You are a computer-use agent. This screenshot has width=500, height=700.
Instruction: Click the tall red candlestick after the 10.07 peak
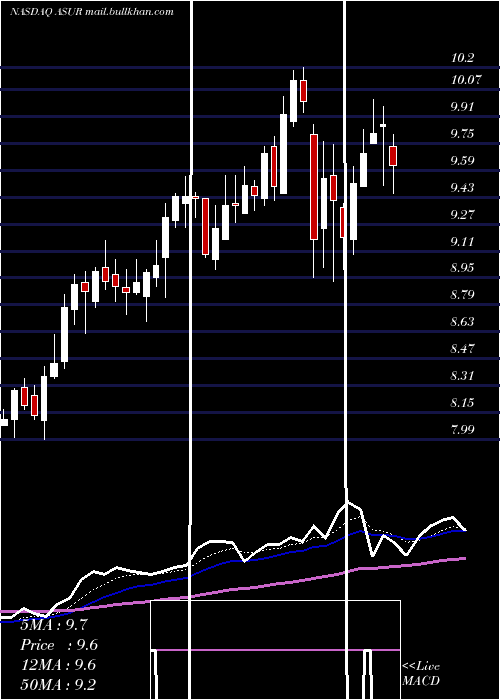(x=314, y=187)
